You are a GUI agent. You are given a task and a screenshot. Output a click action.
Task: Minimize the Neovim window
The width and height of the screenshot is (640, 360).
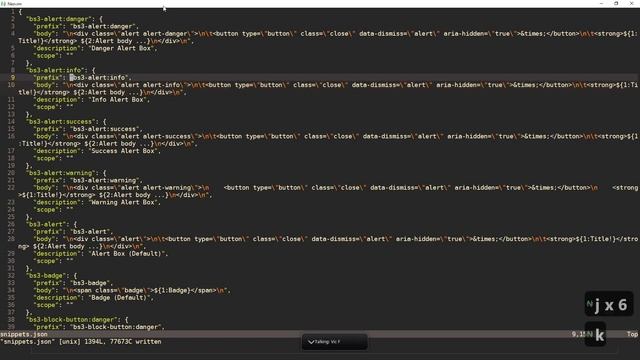[601, 3]
